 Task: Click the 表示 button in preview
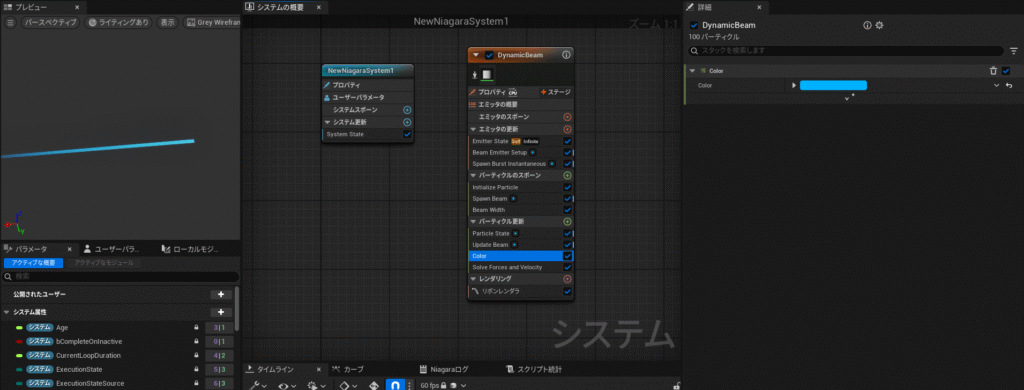click(x=168, y=22)
